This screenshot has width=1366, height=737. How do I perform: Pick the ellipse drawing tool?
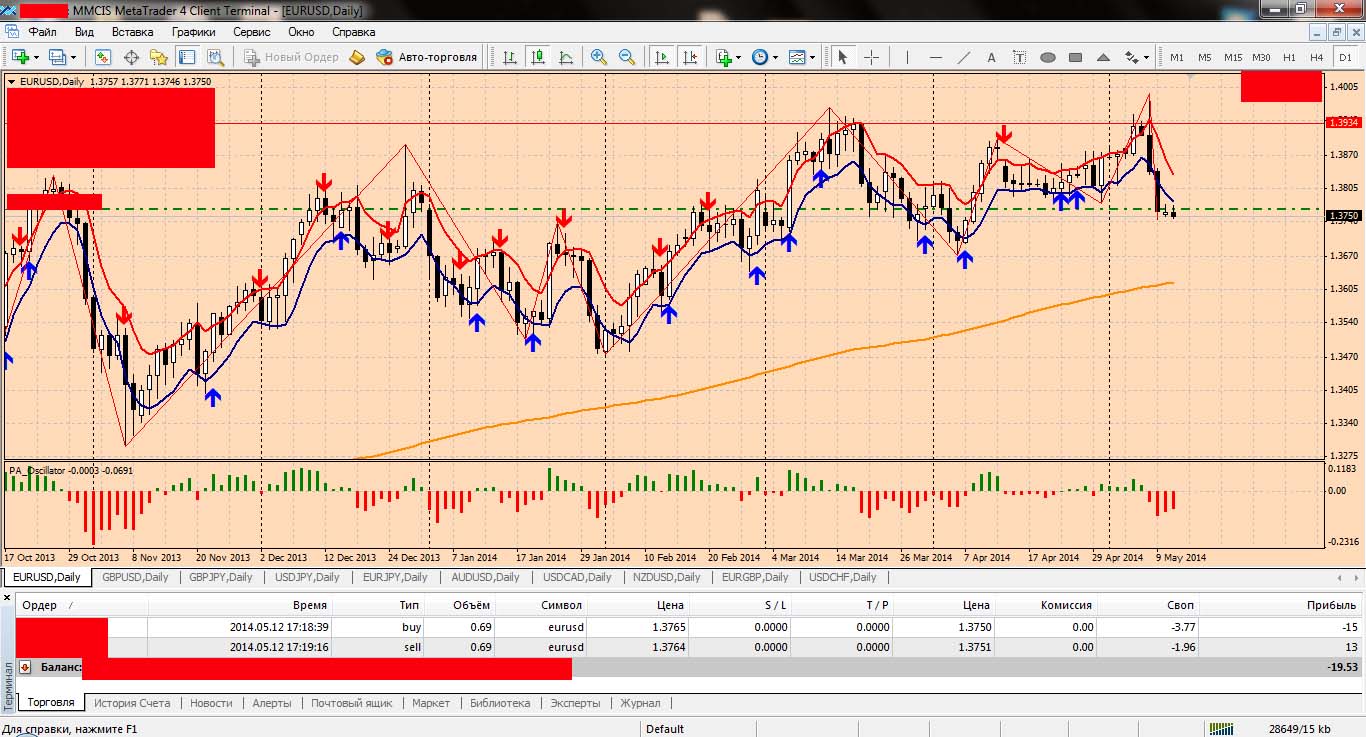(1048, 57)
